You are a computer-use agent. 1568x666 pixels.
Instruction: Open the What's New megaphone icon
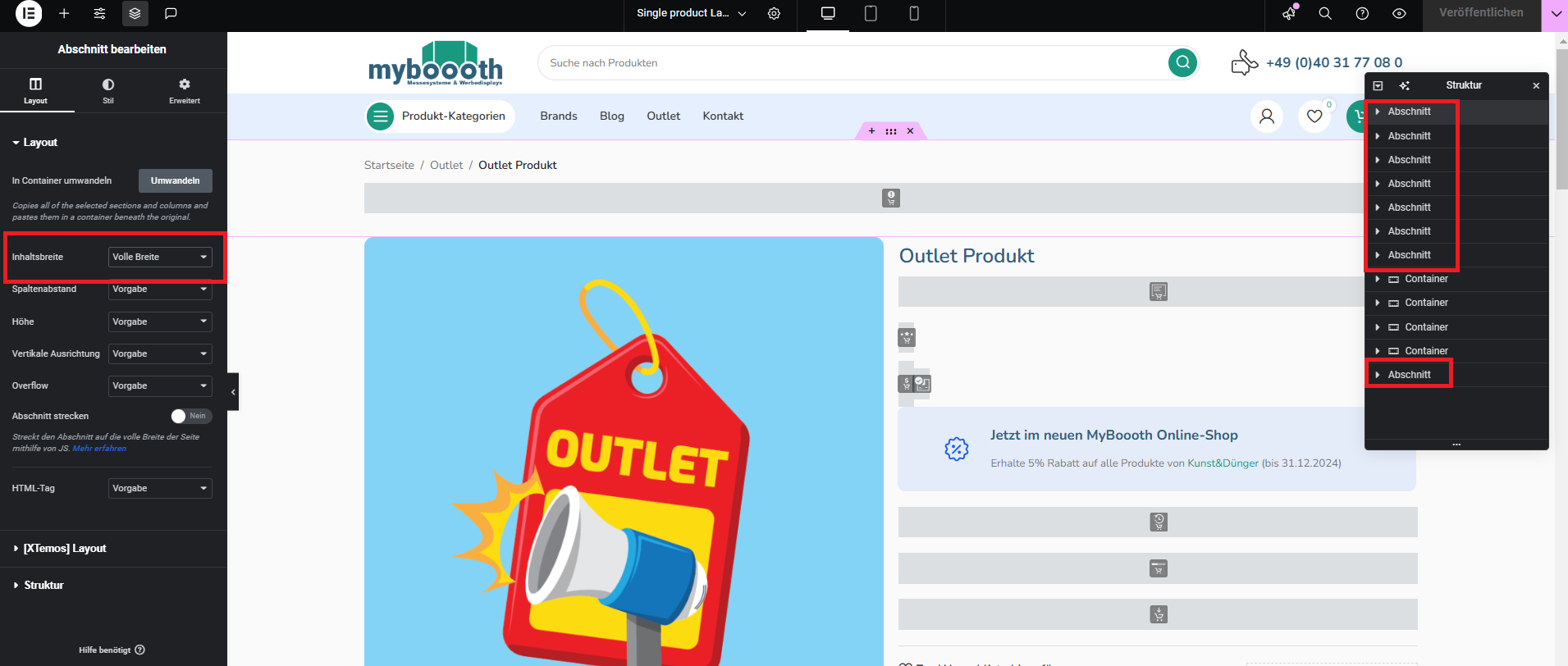point(1290,12)
